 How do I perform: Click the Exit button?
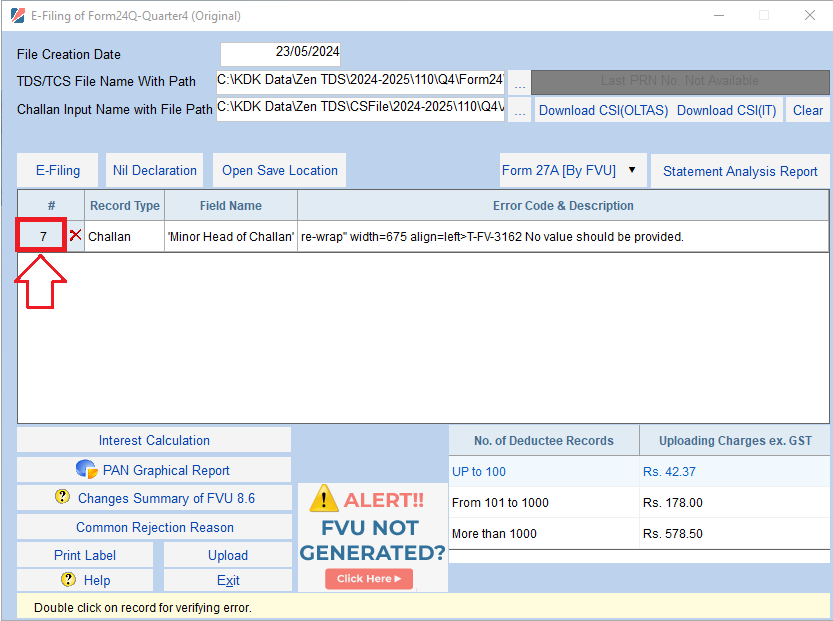(228, 580)
